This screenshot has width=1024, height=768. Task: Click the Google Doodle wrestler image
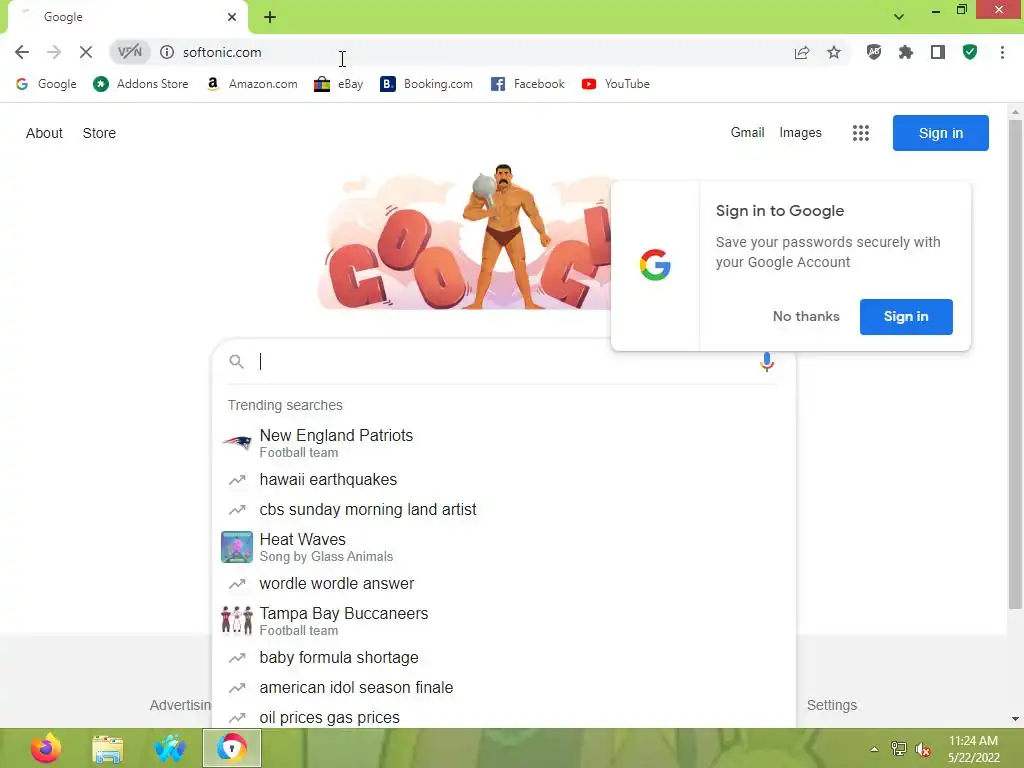465,236
